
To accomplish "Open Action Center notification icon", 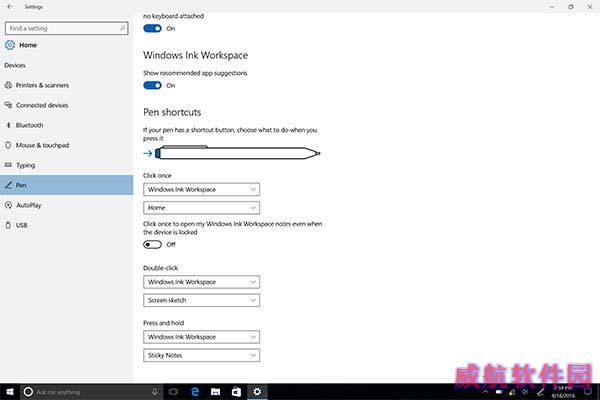I will 588,392.
